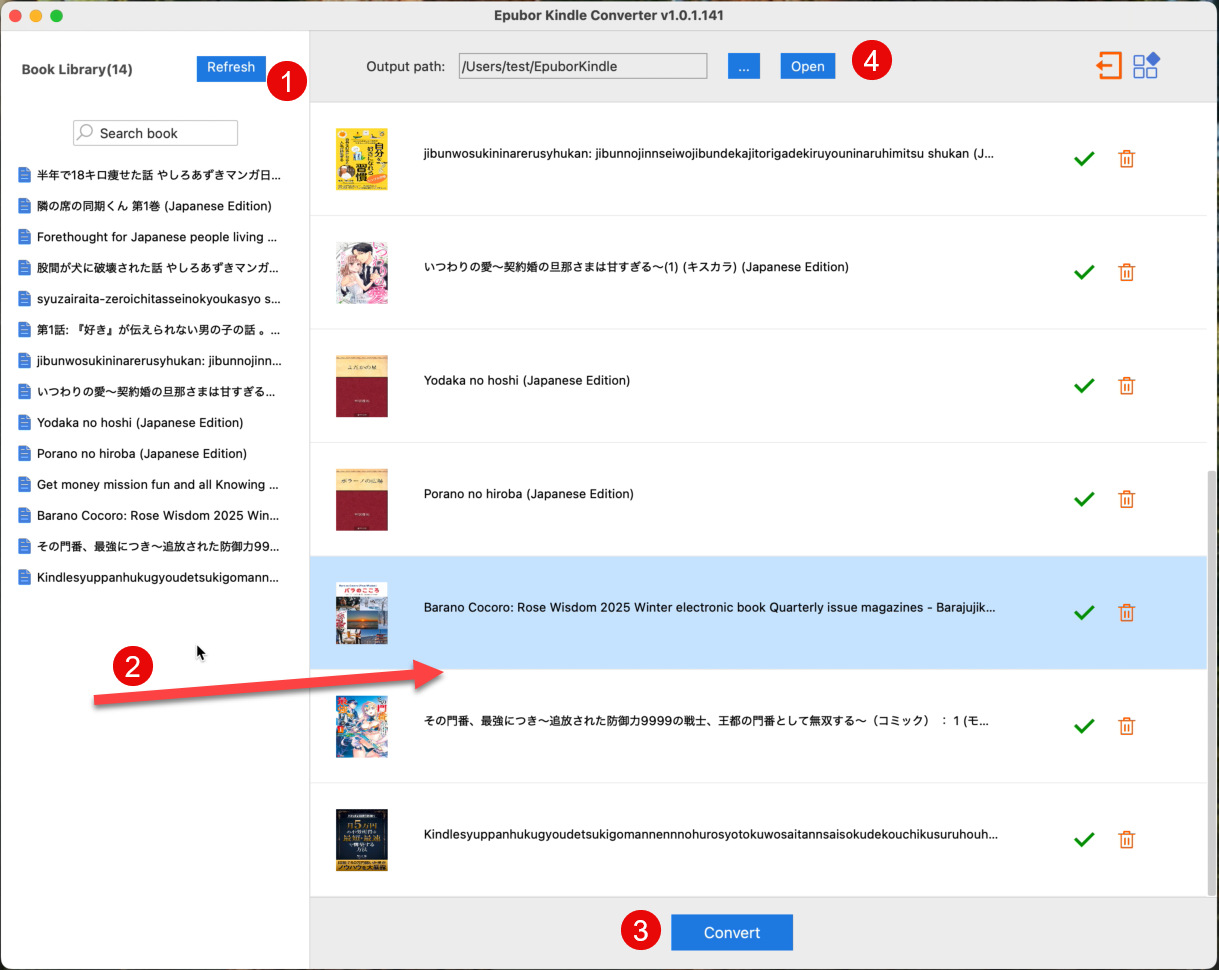The width and height of the screenshot is (1219, 970).
Task: Delete the Porano no hiroba row with trash icon
Action: pos(1126,499)
